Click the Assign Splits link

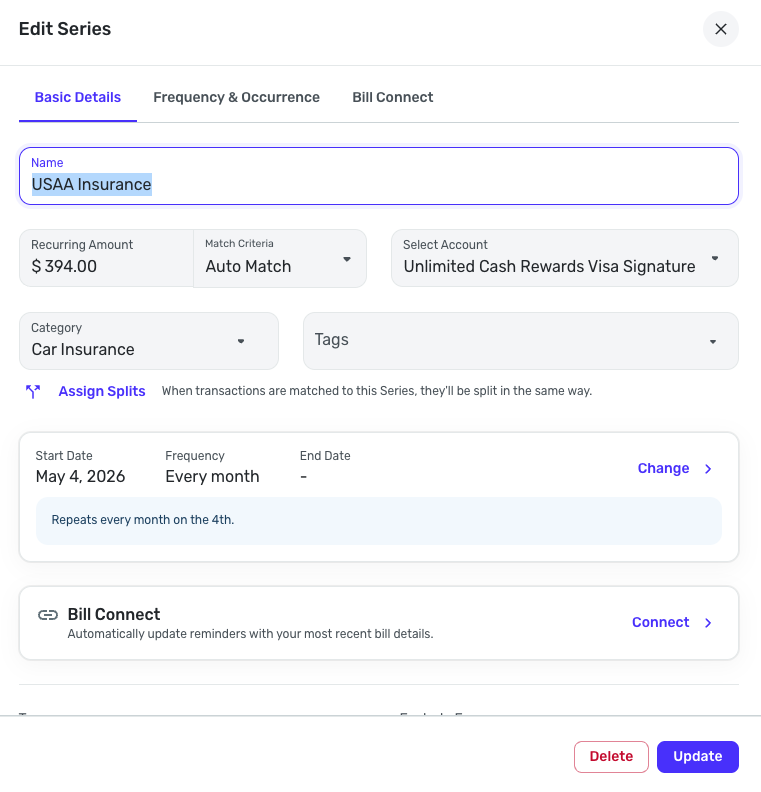coord(102,391)
